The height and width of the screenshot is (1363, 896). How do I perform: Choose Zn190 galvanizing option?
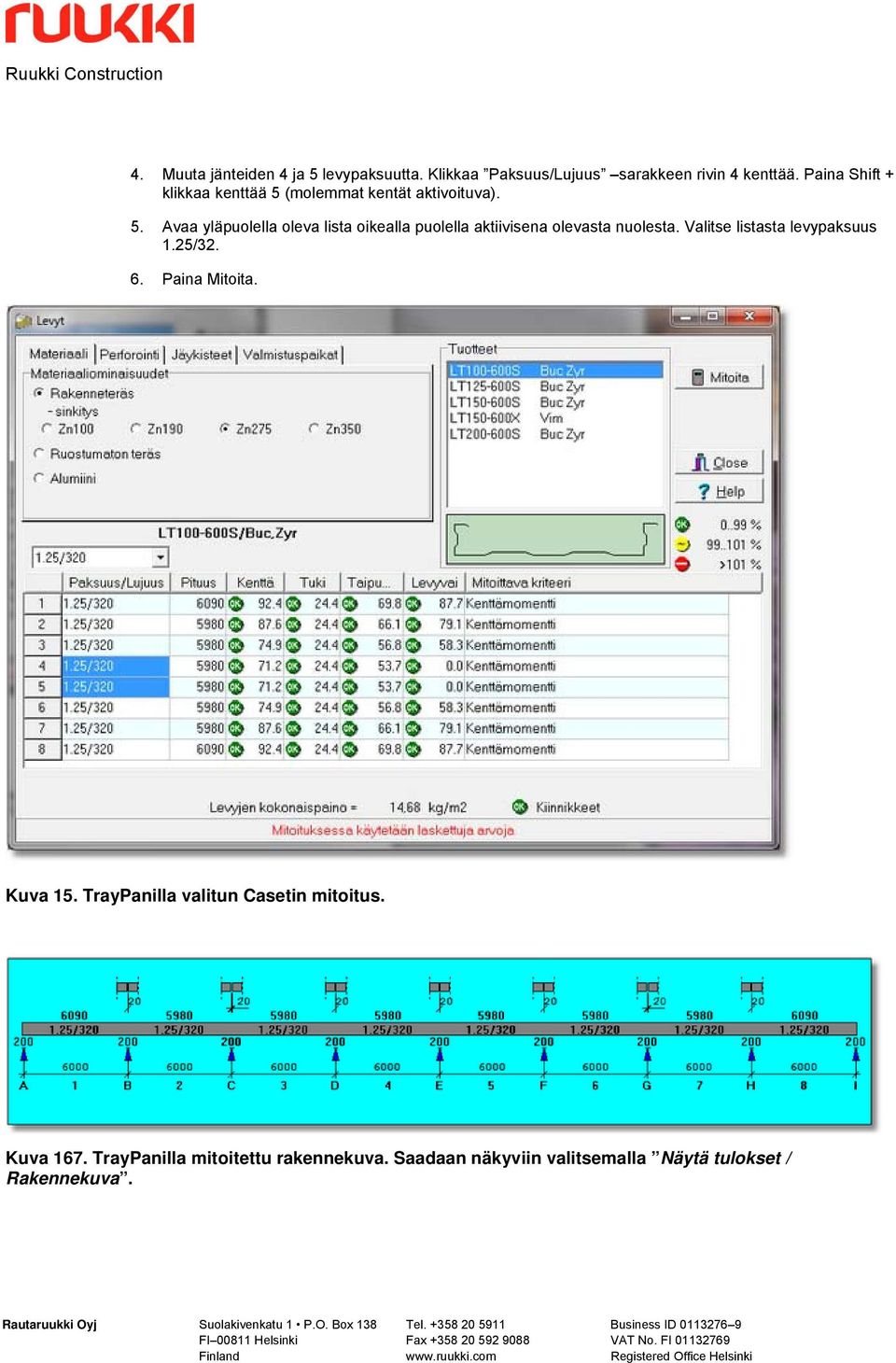(x=136, y=429)
